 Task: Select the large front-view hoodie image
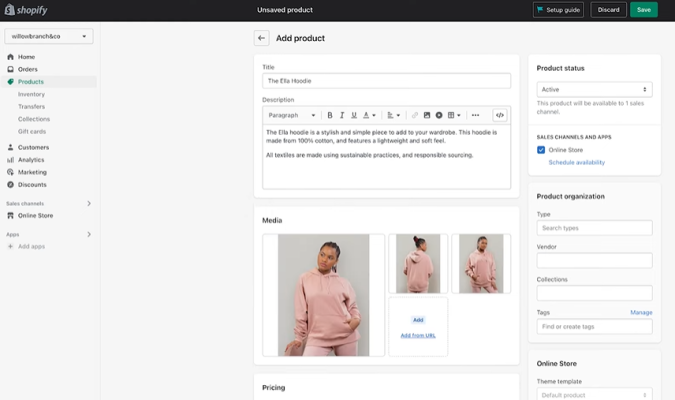tap(323, 295)
